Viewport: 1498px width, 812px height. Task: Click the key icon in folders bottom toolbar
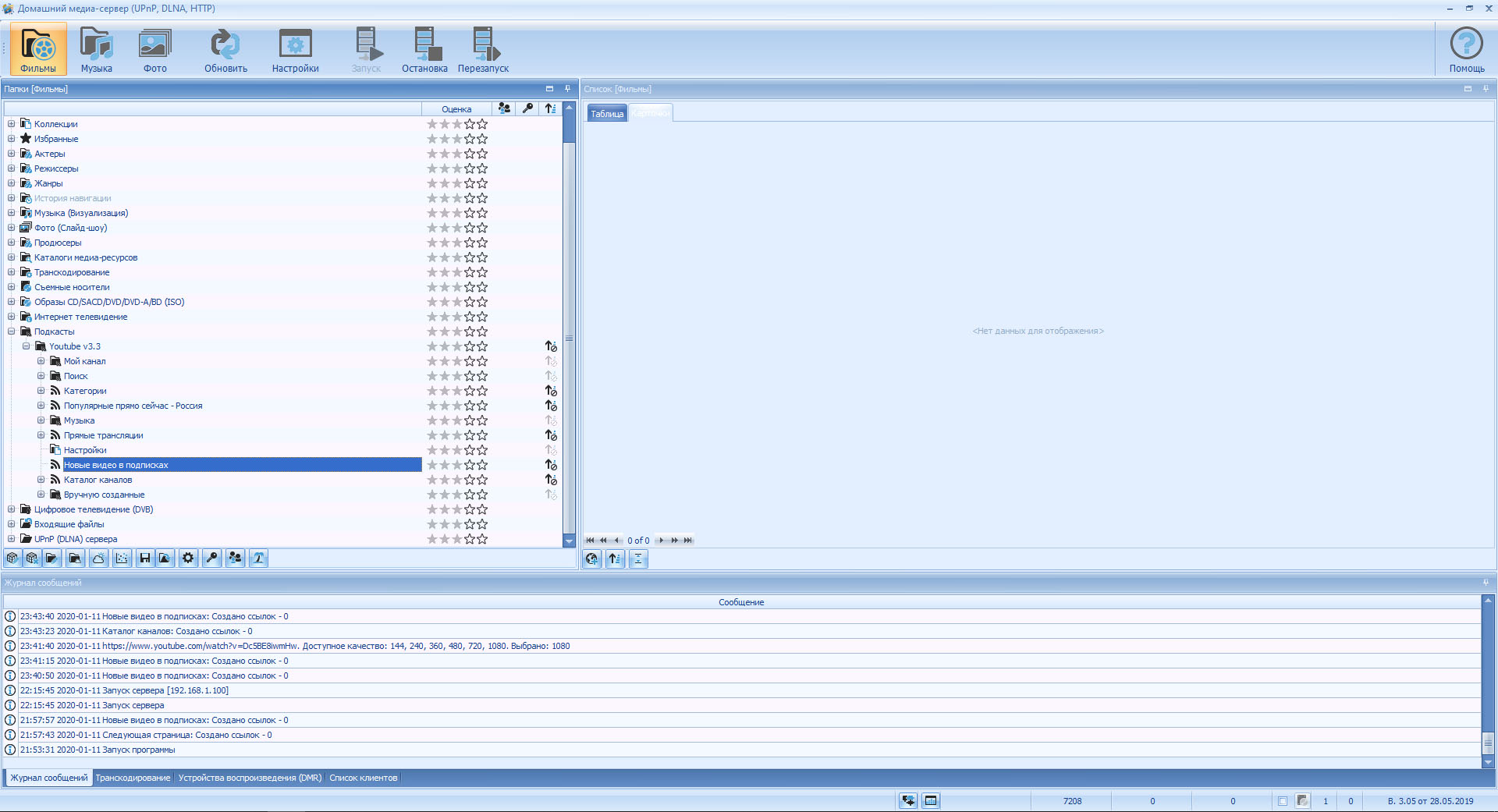point(211,558)
